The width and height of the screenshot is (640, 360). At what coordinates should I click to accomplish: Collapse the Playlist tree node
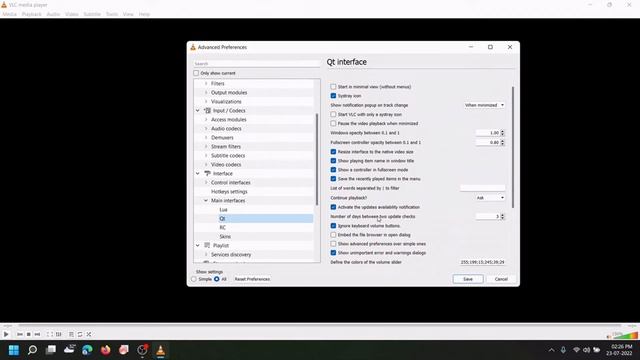[x=198, y=246]
